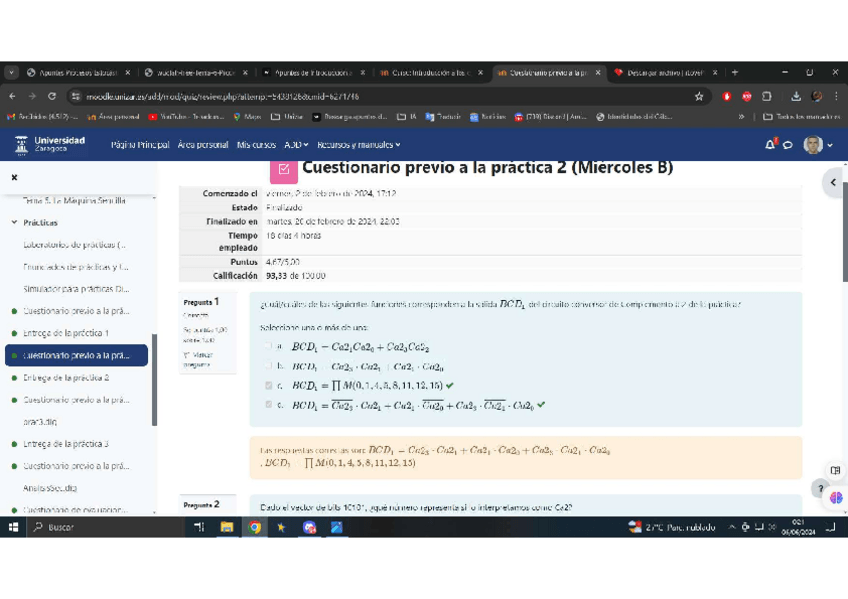
Task: Expand the ADD dropdown menu
Action: tap(296, 145)
